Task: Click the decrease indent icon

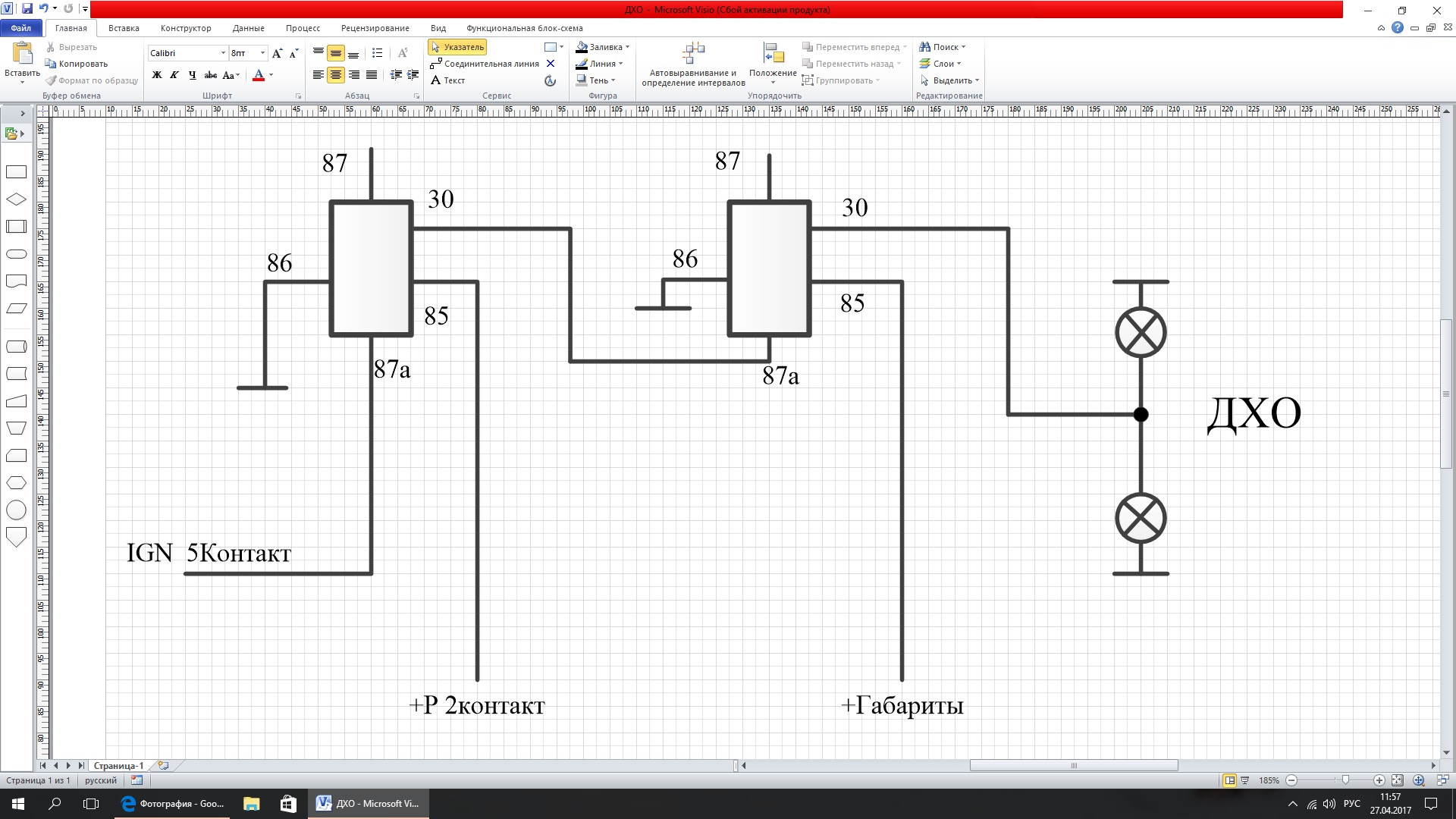Action: [396, 75]
